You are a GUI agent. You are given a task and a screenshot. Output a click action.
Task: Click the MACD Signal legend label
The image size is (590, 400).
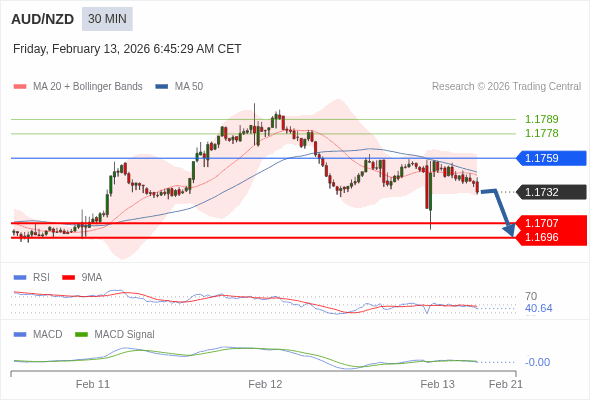pyautogui.click(x=125, y=335)
